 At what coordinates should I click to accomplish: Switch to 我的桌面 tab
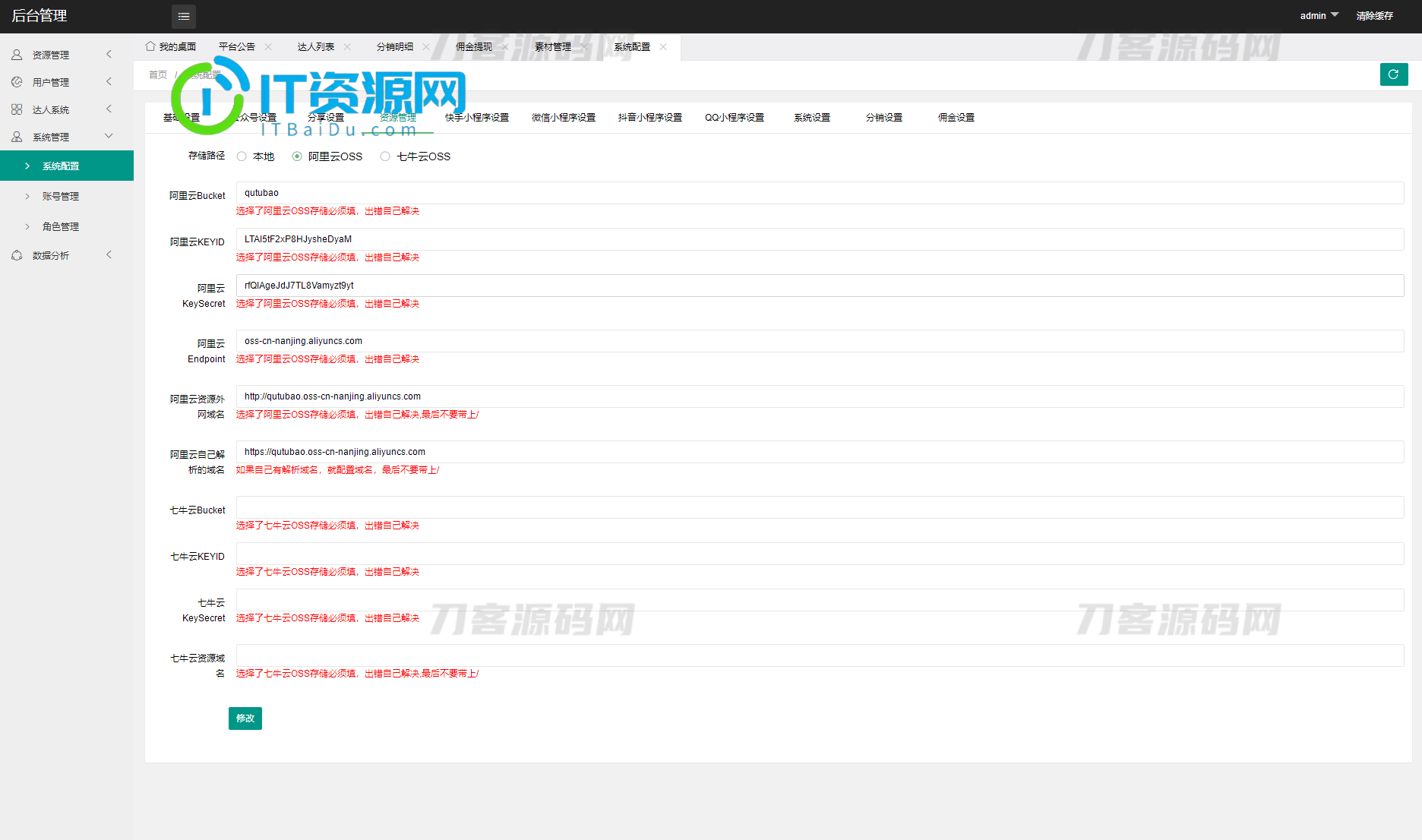[171, 47]
